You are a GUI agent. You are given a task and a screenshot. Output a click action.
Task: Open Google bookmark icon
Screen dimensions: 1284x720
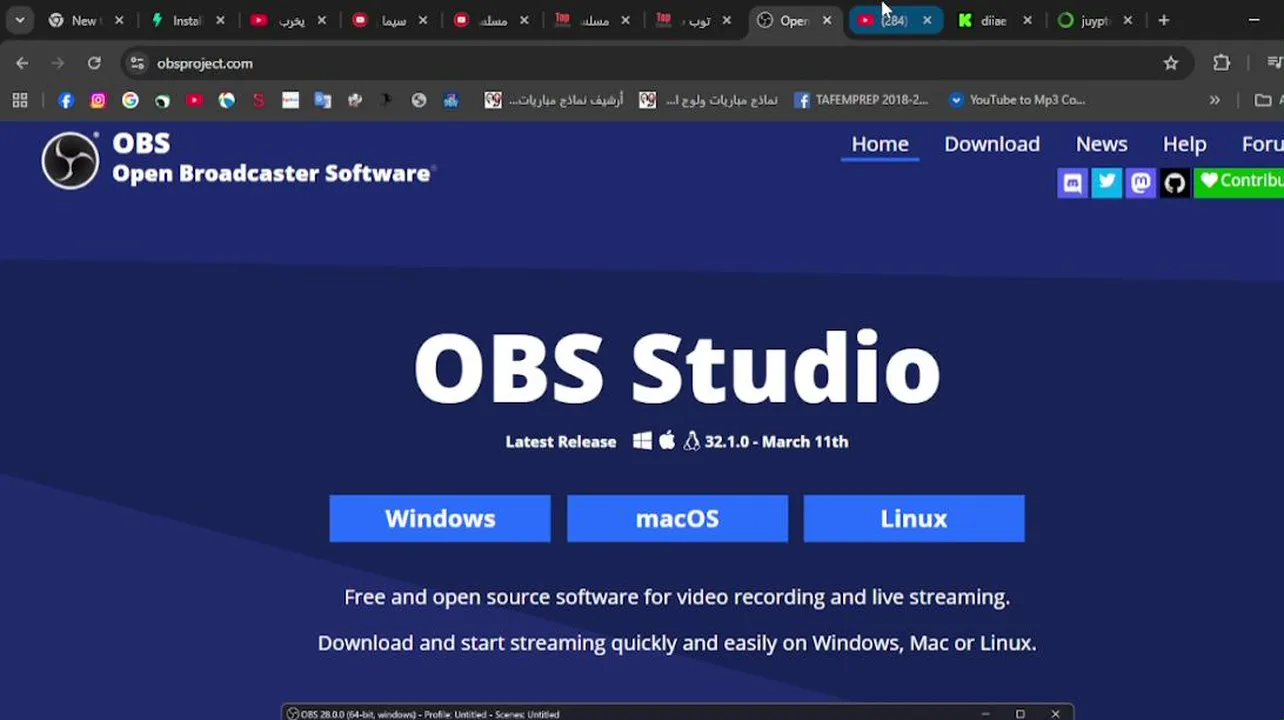click(130, 100)
